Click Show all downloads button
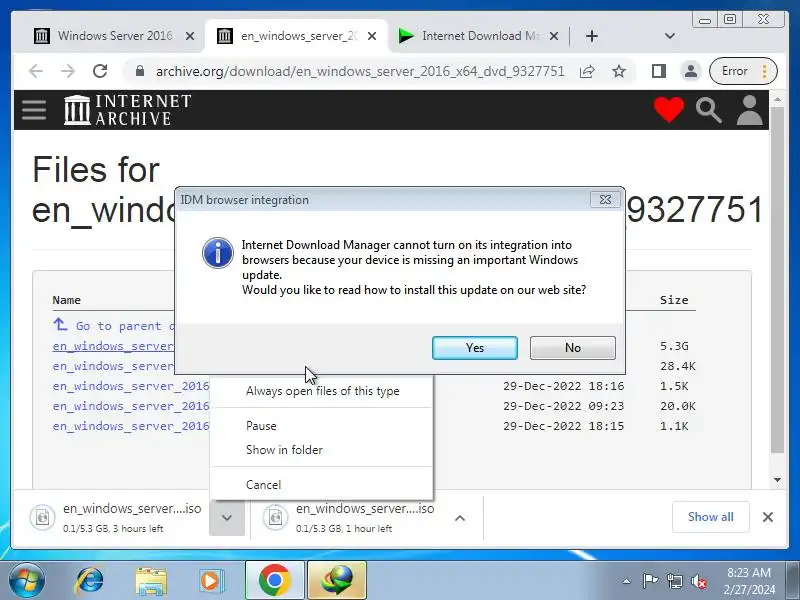Screen dimensions: 800x600 click(x=710, y=517)
